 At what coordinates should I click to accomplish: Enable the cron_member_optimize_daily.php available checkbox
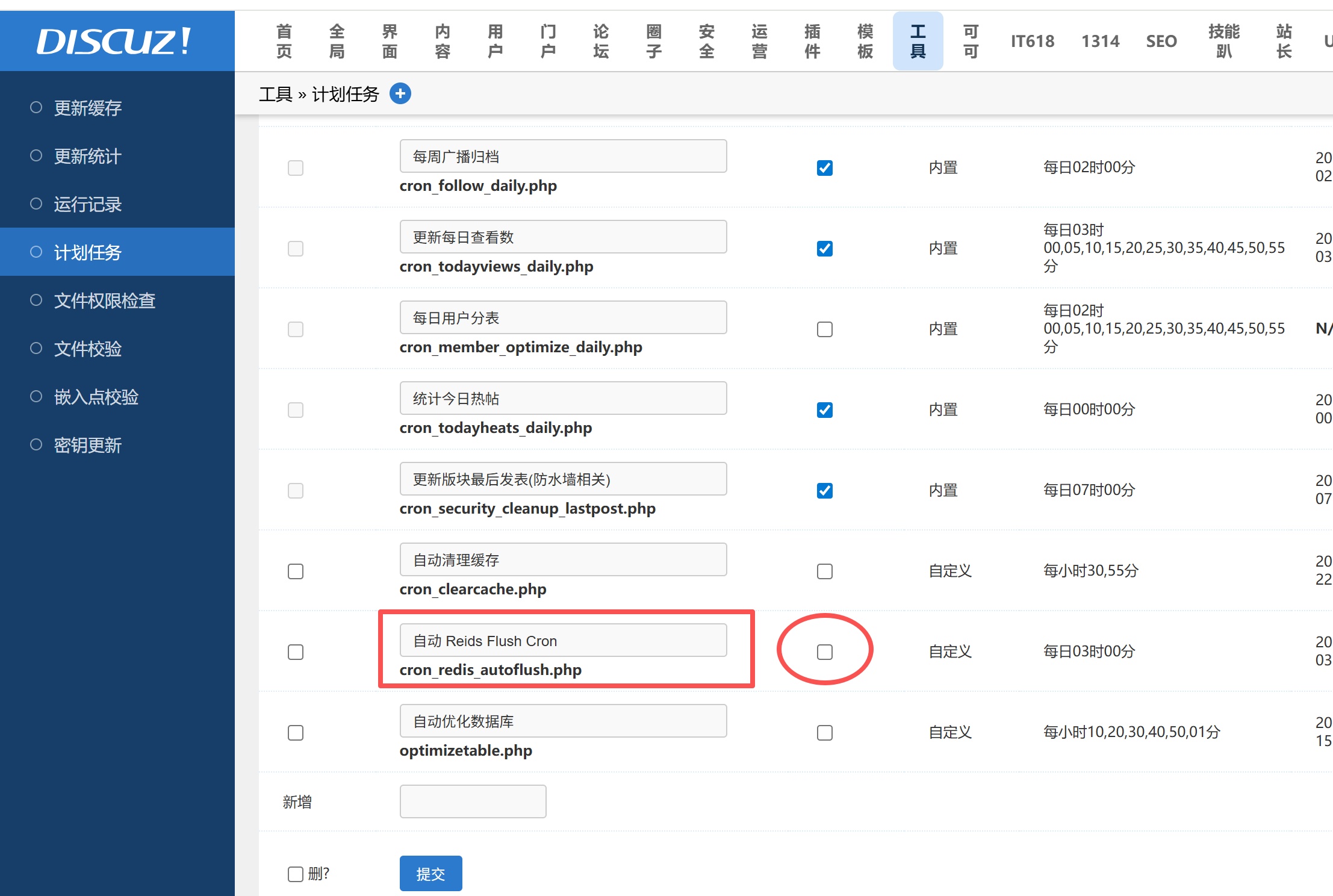pyautogui.click(x=825, y=329)
